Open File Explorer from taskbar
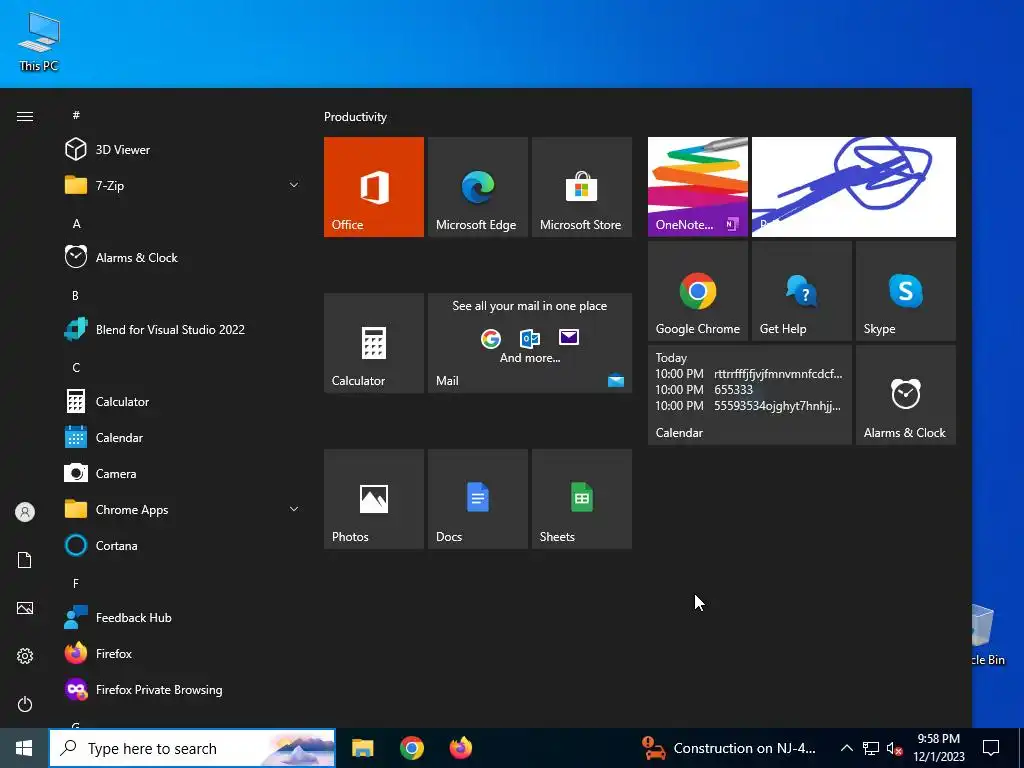 tap(362, 748)
